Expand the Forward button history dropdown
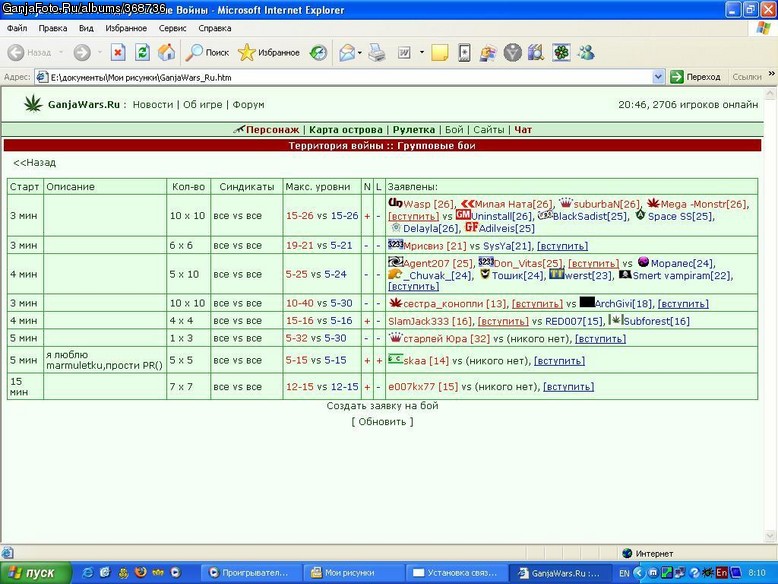 (x=100, y=52)
